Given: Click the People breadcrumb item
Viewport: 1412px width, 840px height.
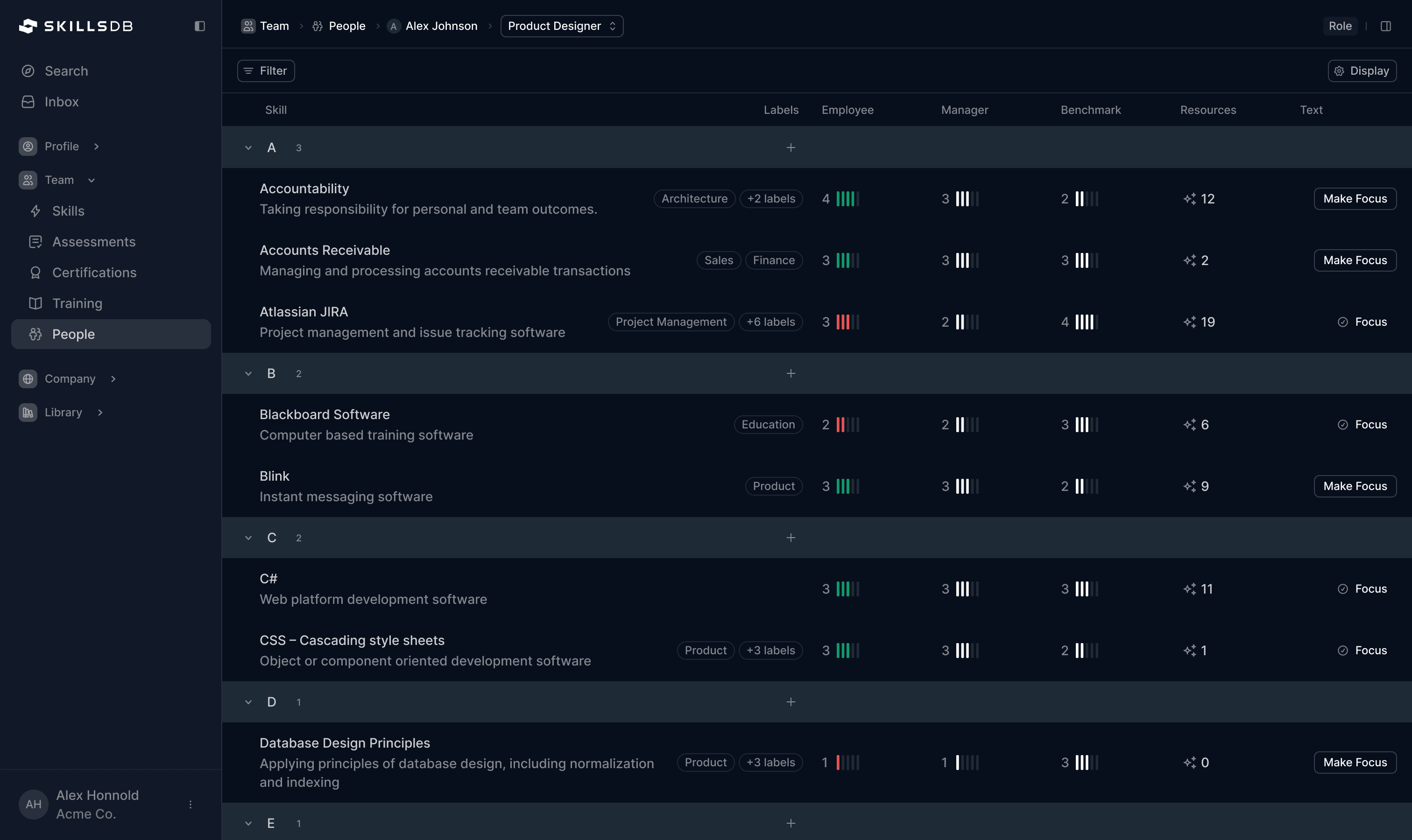Looking at the screenshot, I should pos(346,26).
